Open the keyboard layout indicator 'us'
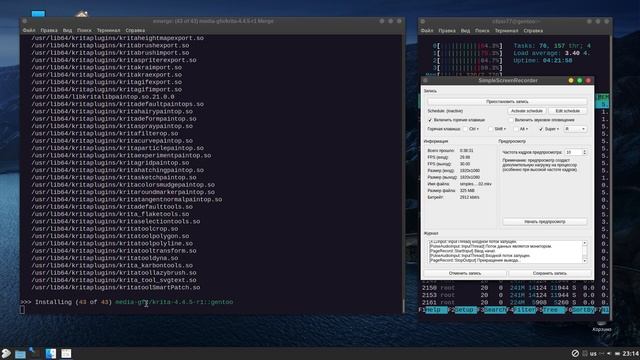 click(593, 353)
